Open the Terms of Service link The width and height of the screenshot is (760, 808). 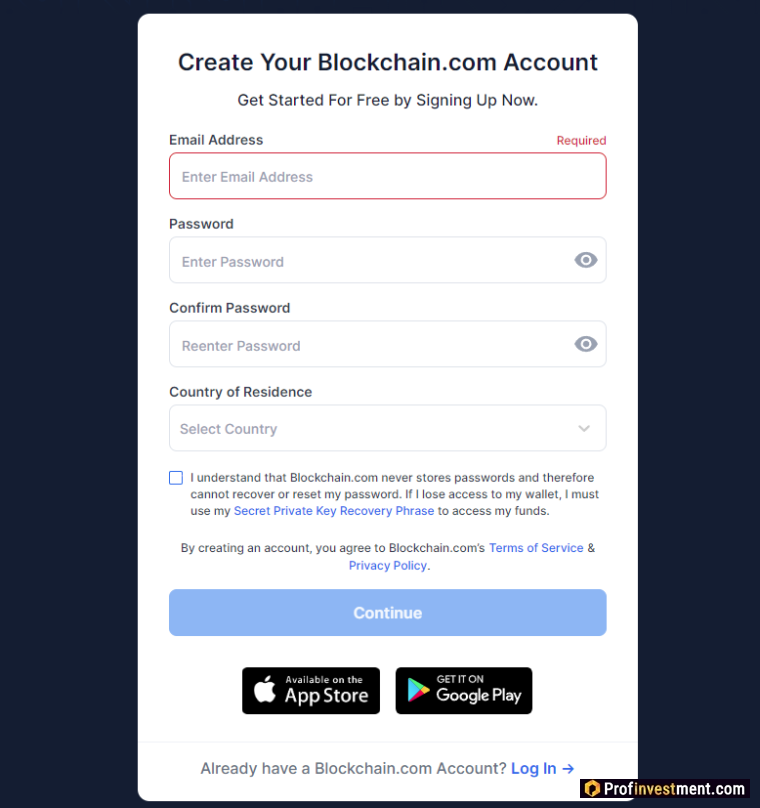coord(536,548)
